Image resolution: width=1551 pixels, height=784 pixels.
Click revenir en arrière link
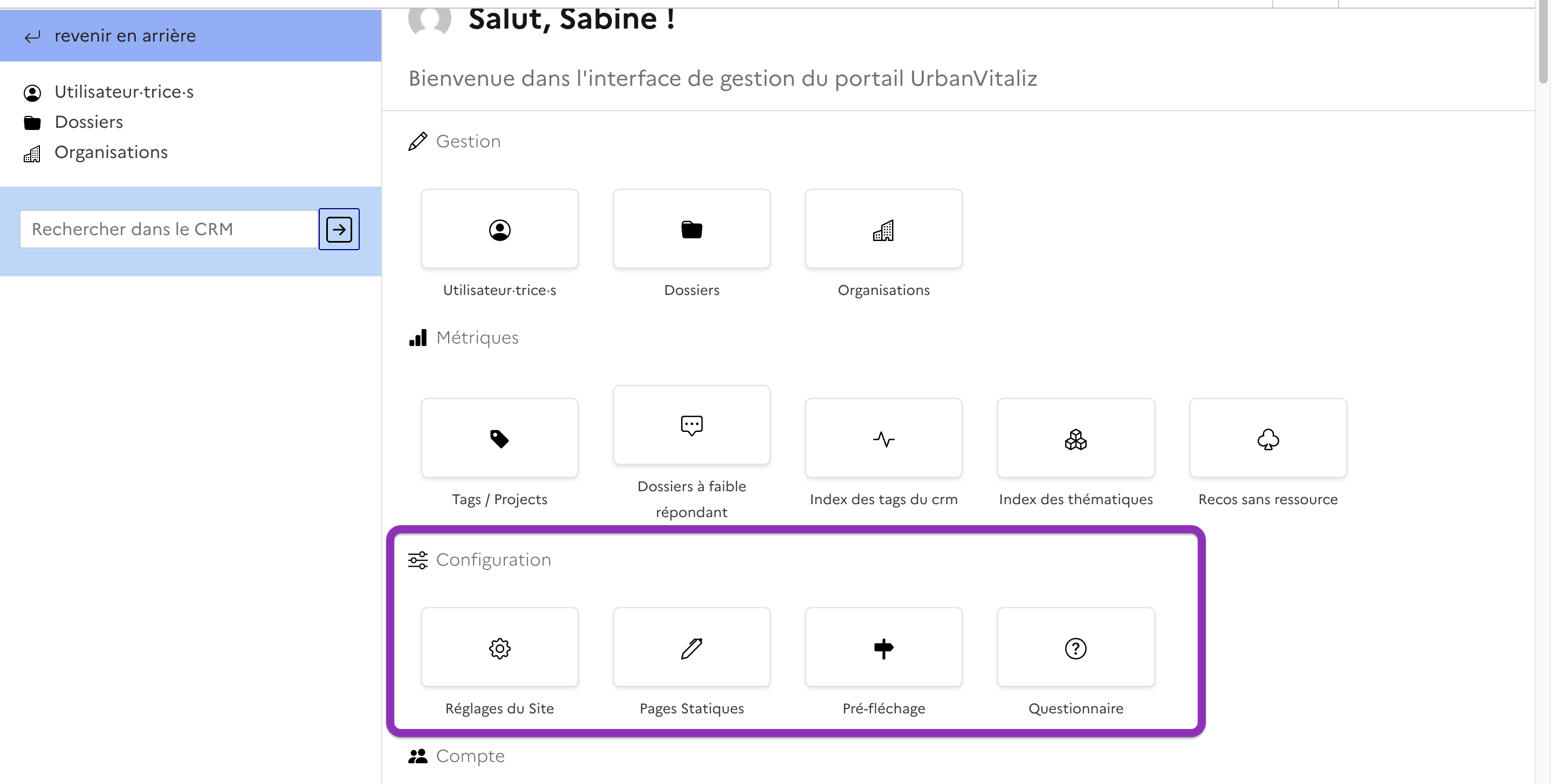(x=125, y=36)
